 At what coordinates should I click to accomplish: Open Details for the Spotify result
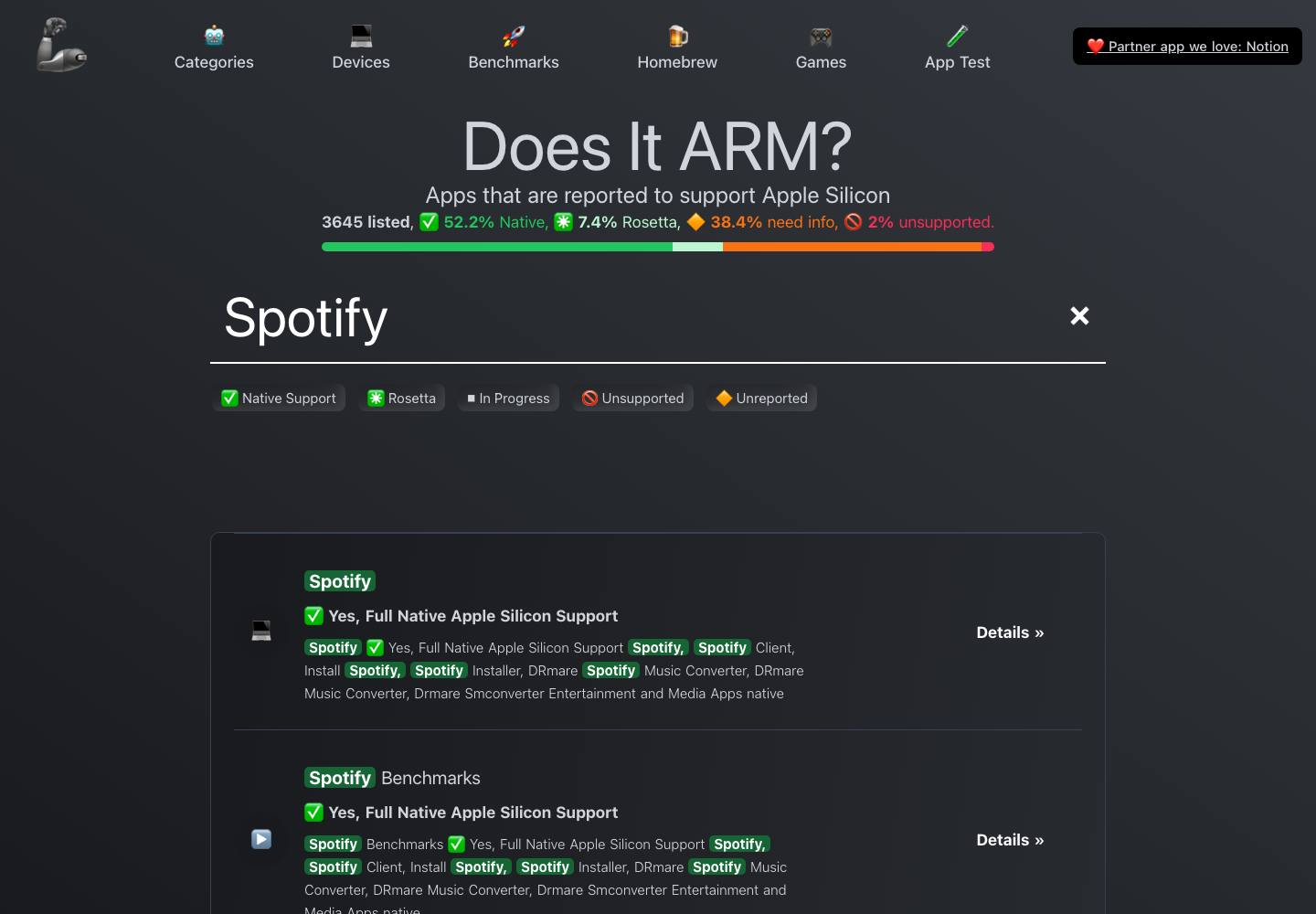coord(1010,632)
